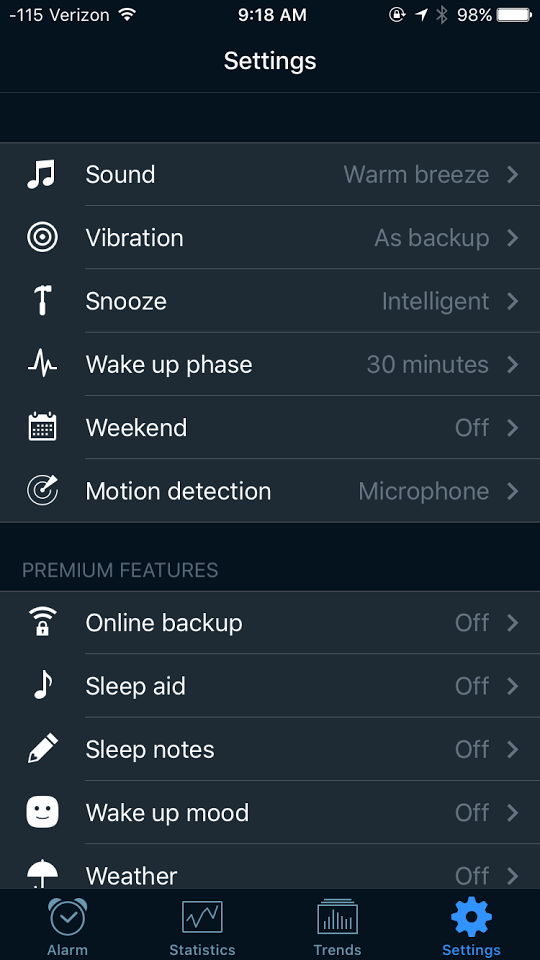The height and width of the screenshot is (960, 540).
Task: Open Weekend setting showing Off
Action: point(270,427)
